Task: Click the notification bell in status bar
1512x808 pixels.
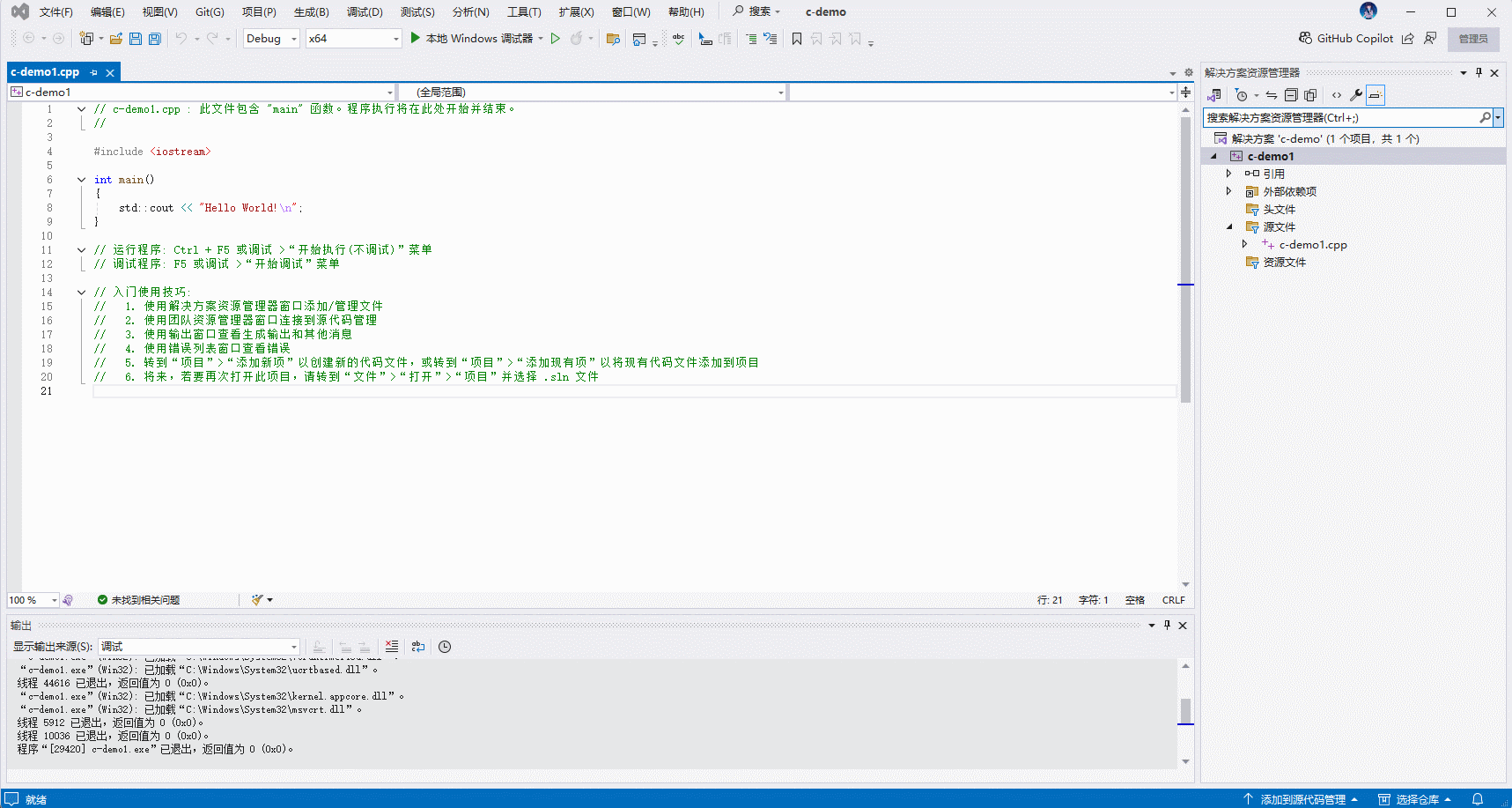Action: click(1478, 799)
